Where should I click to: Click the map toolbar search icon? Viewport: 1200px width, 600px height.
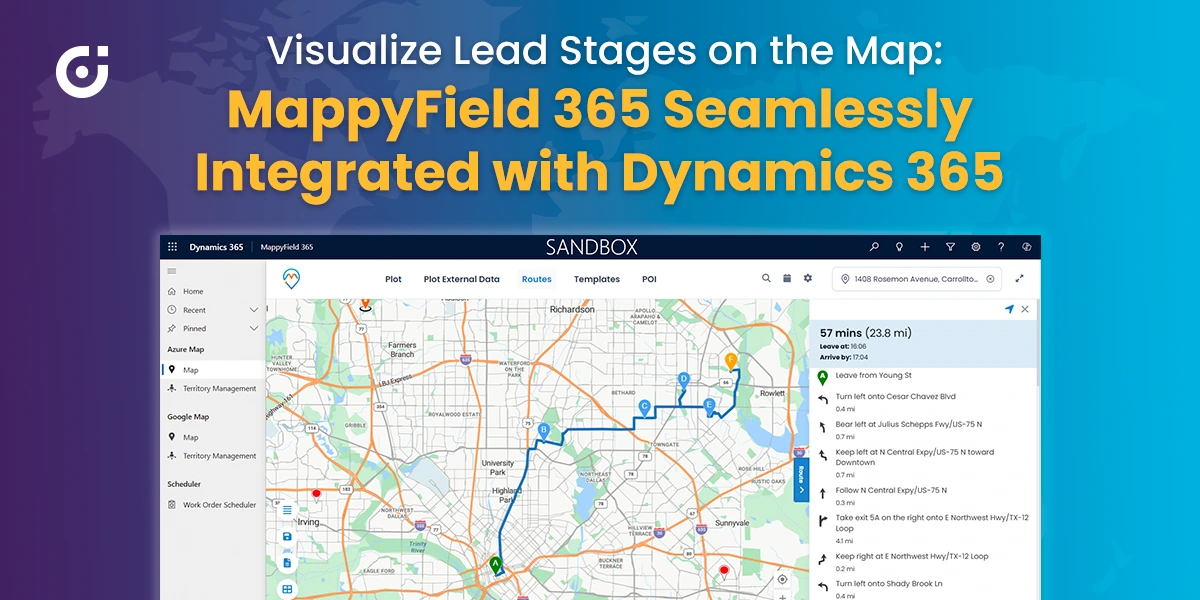(767, 279)
